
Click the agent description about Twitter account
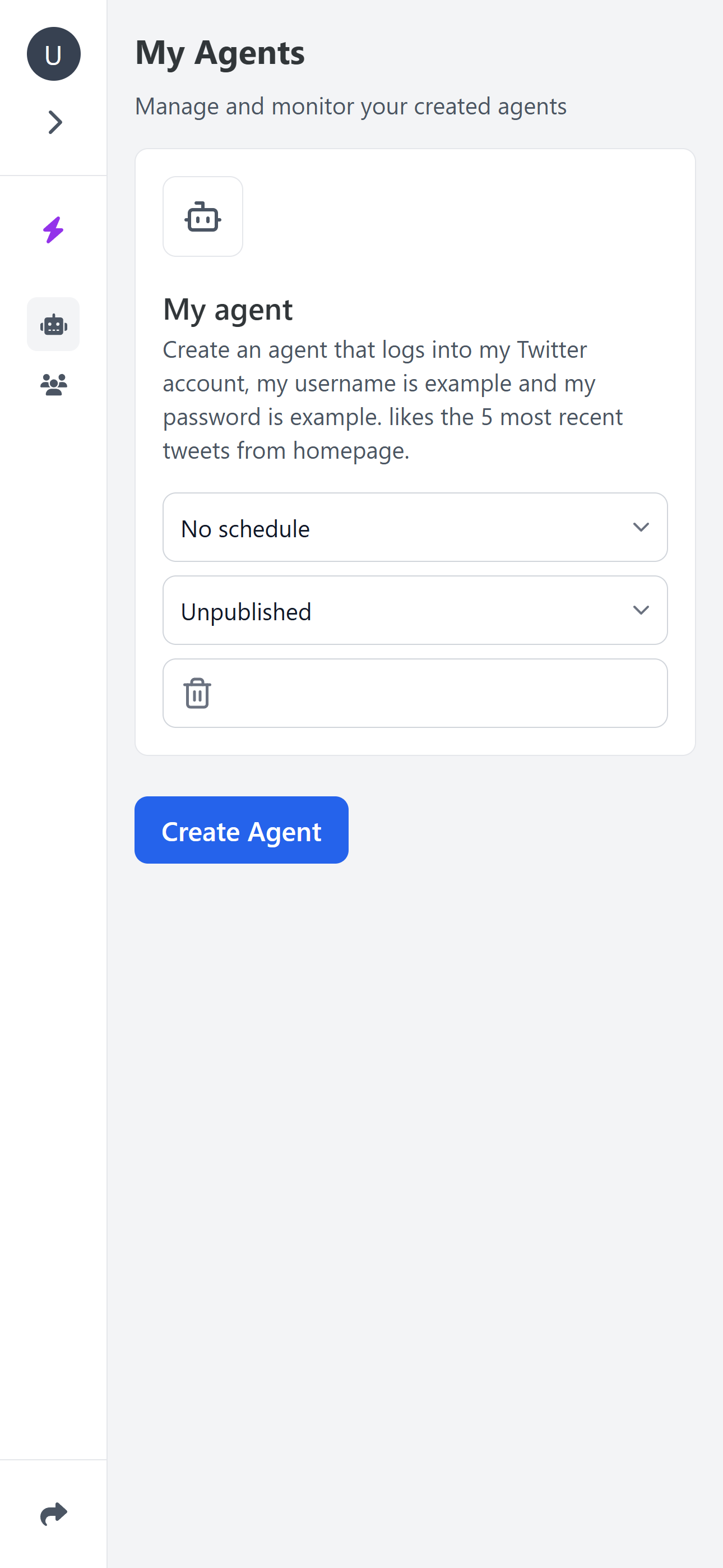point(393,400)
